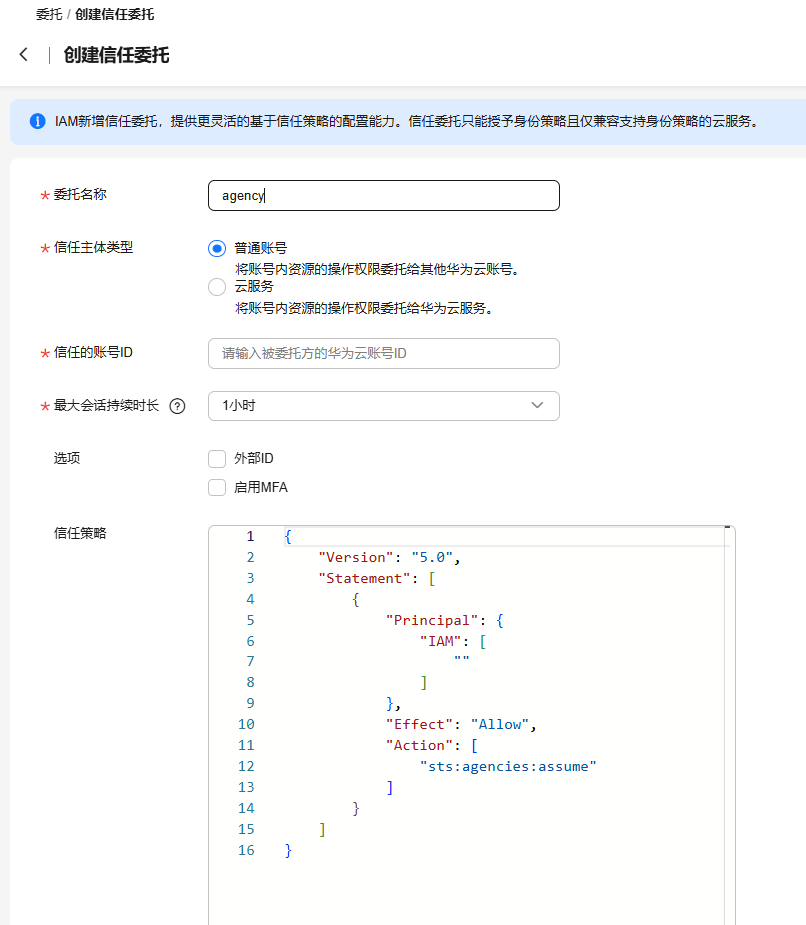Screen dimensions: 806x925
Task: Click the 创建信任委托 breadcrumb item
Action: click(114, 14)
